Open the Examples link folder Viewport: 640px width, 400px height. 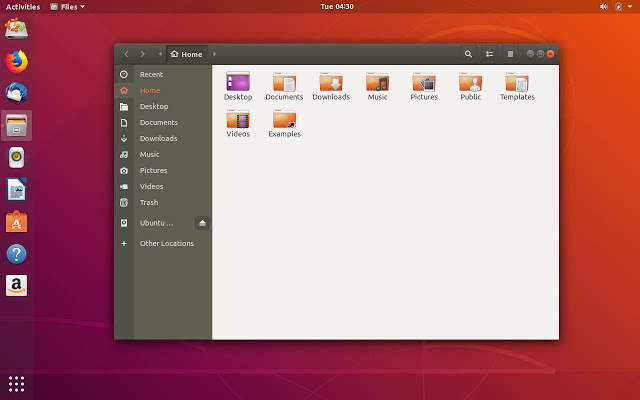tap(284, 120)
